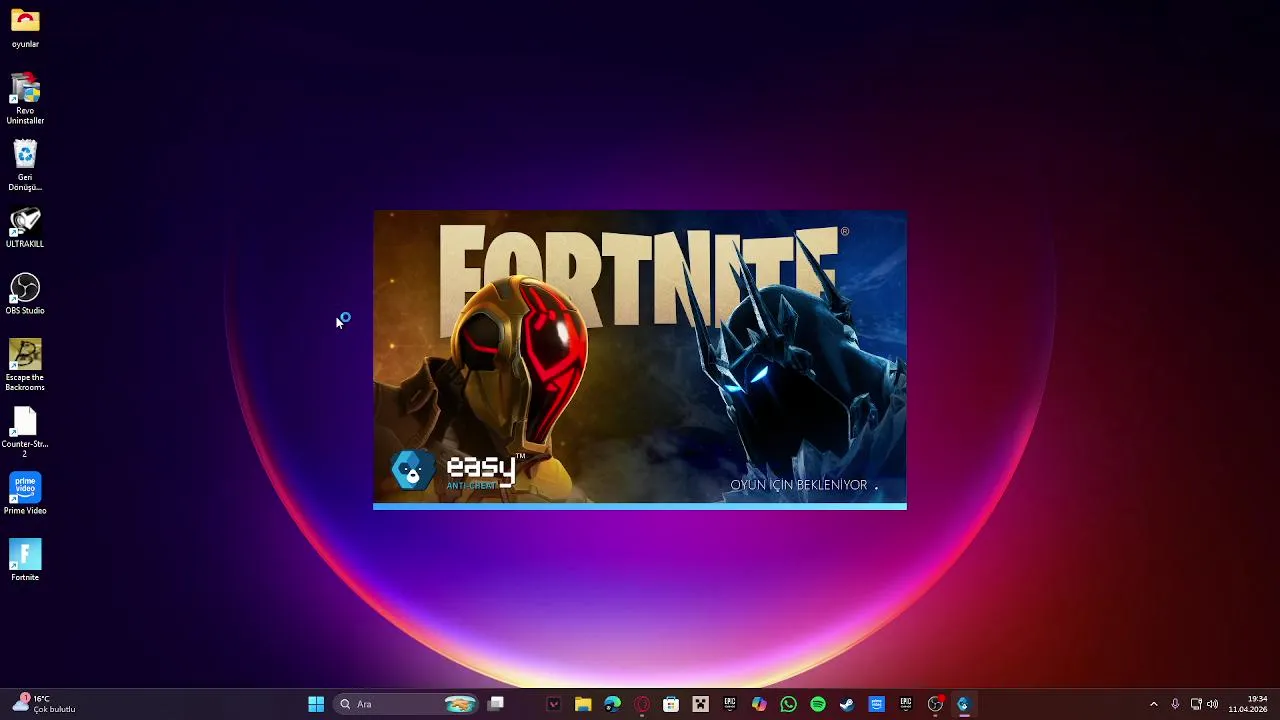This screenshot has height=720, width=1280.
Task: Open the volume tray icon
Action: click(1212, 704)
